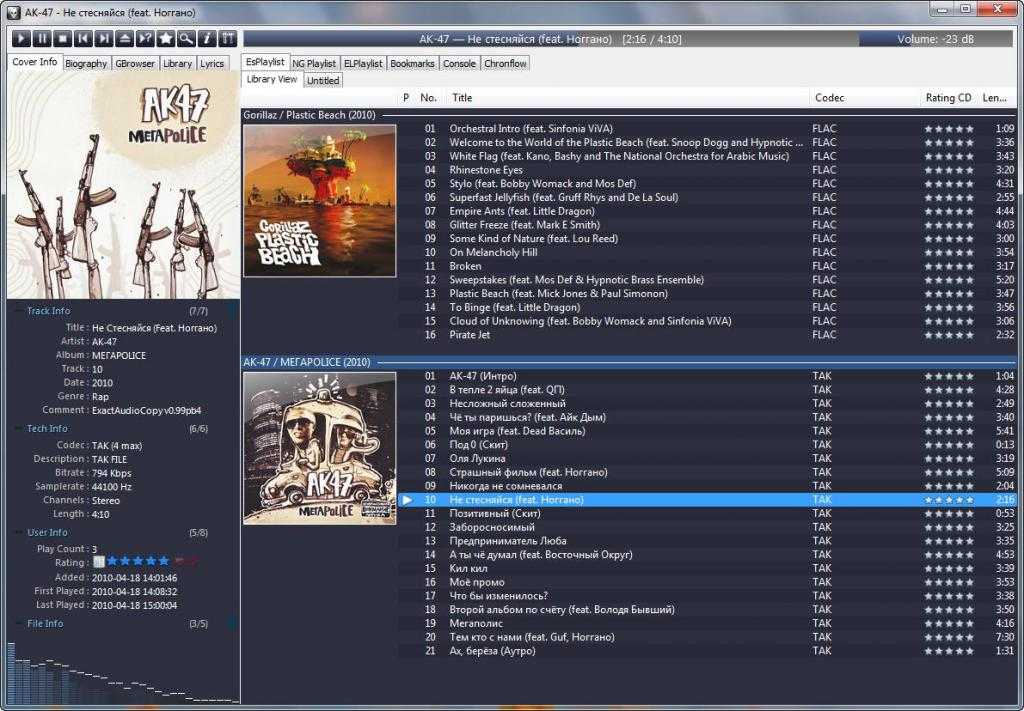Viewport: 1024px width, 711px height.
Task: Click the Rating CD column header
Action: coord(948,98)
